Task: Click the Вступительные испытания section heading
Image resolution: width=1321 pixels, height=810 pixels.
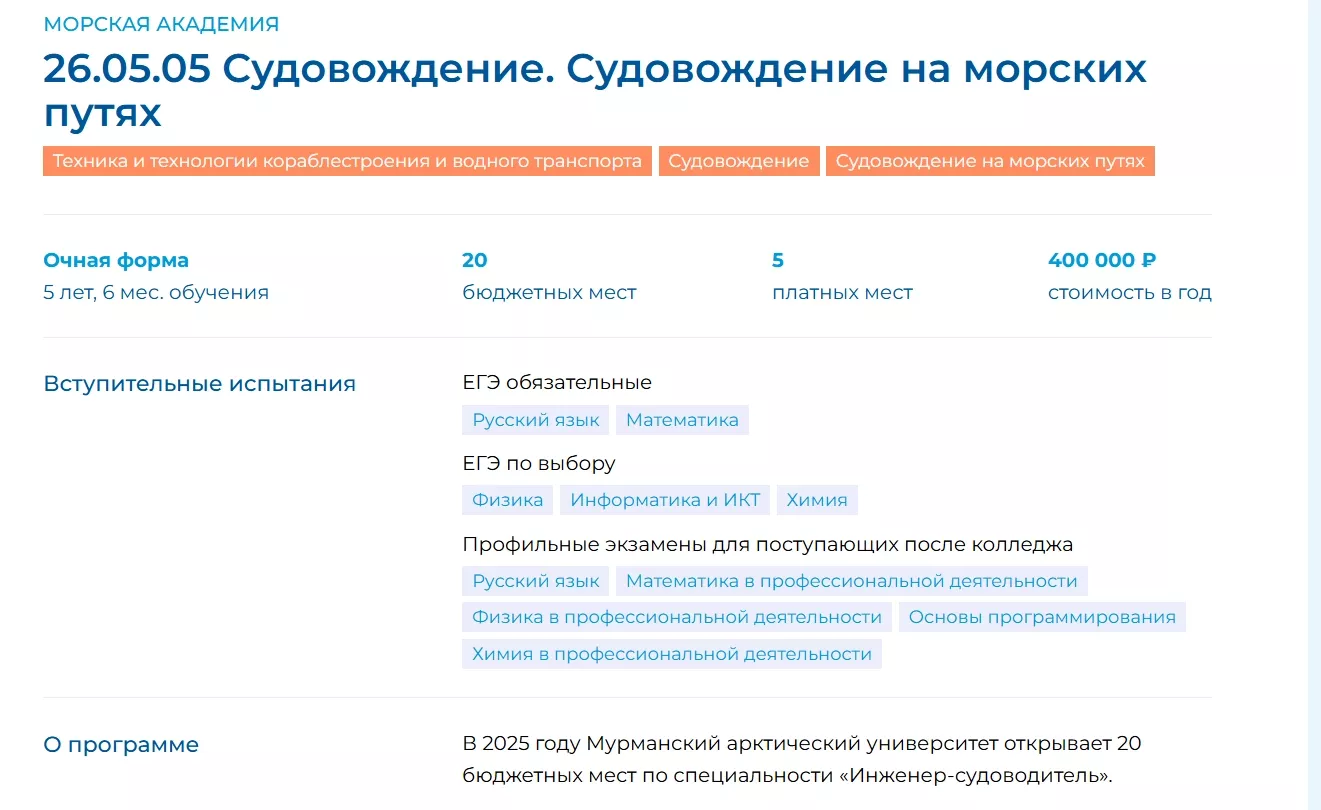Action: pos(200,384)
